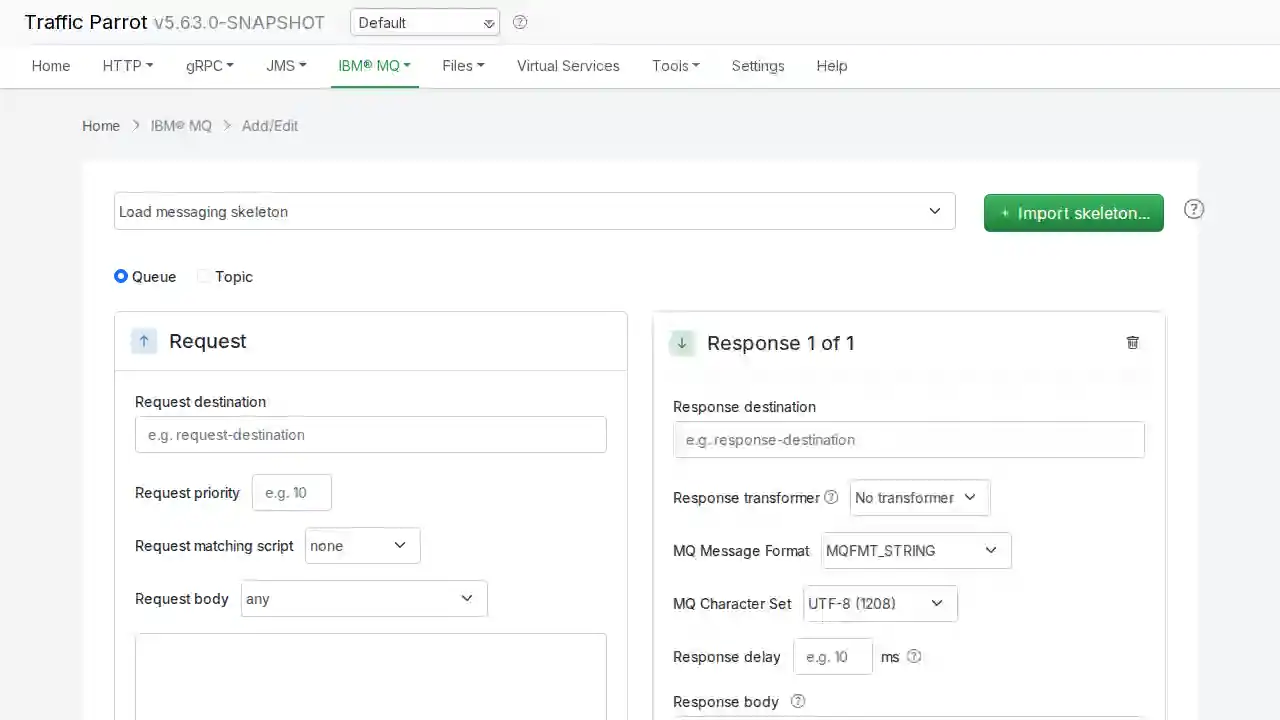
Task: Expand Load messaging skeleton dropdown
Action: point(535,211)
